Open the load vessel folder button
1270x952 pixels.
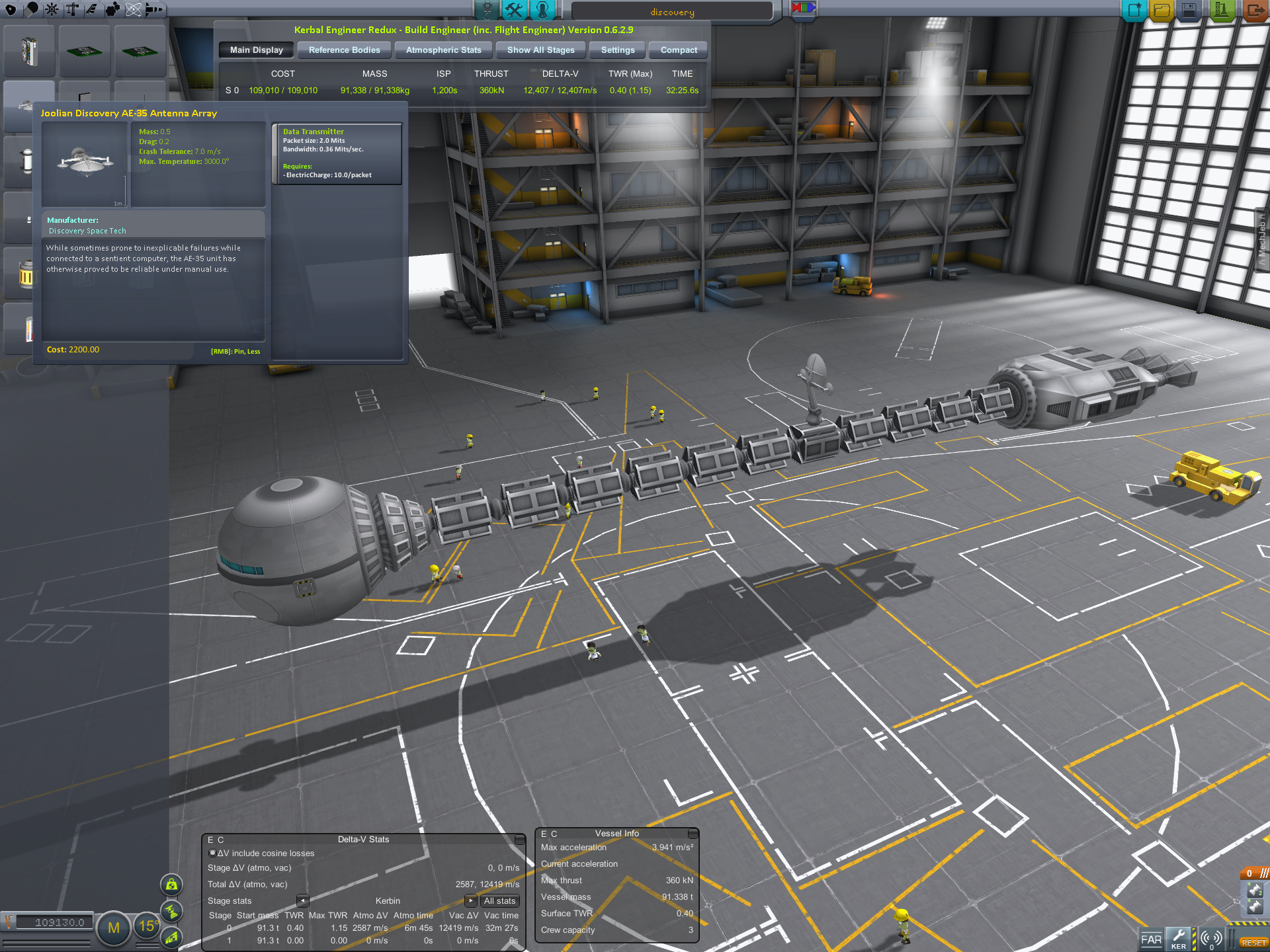click(x=1162, y=10)
